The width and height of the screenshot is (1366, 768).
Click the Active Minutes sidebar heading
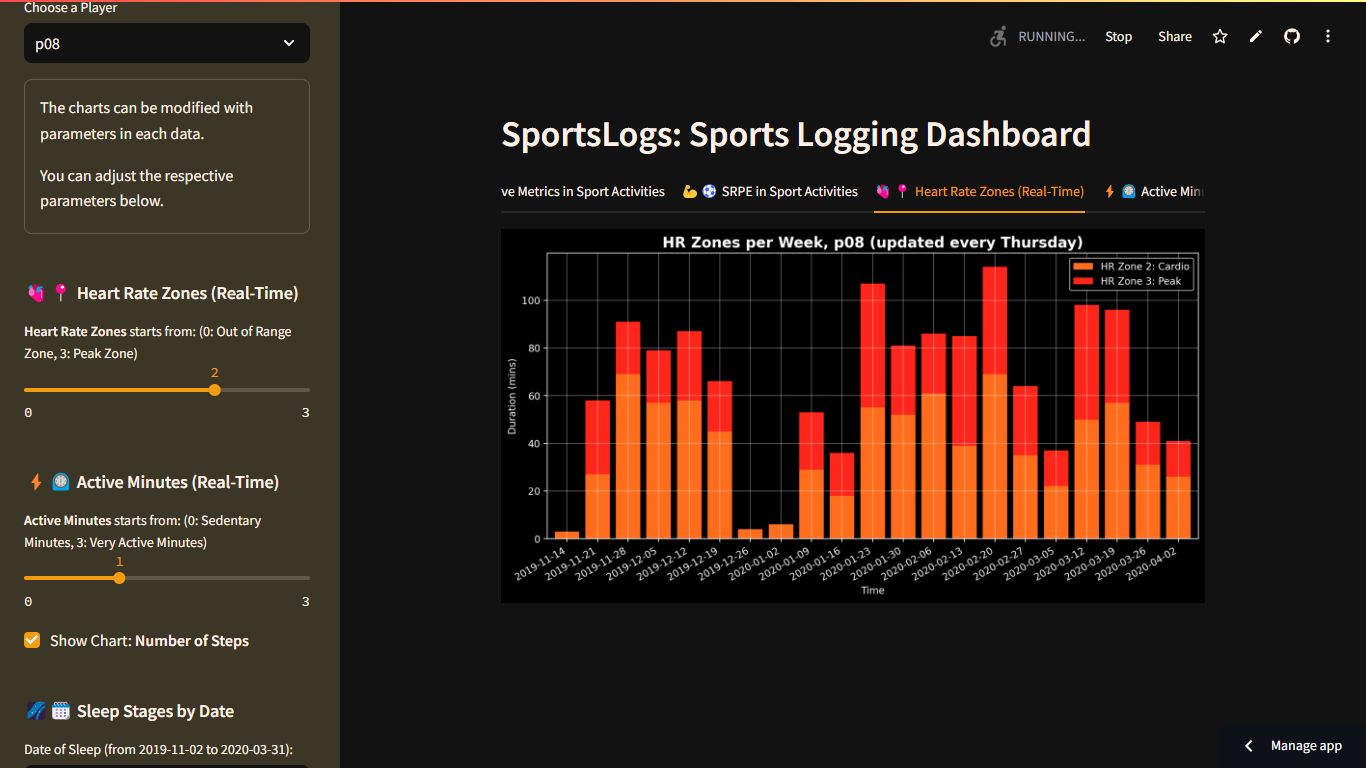pos(151,482)
